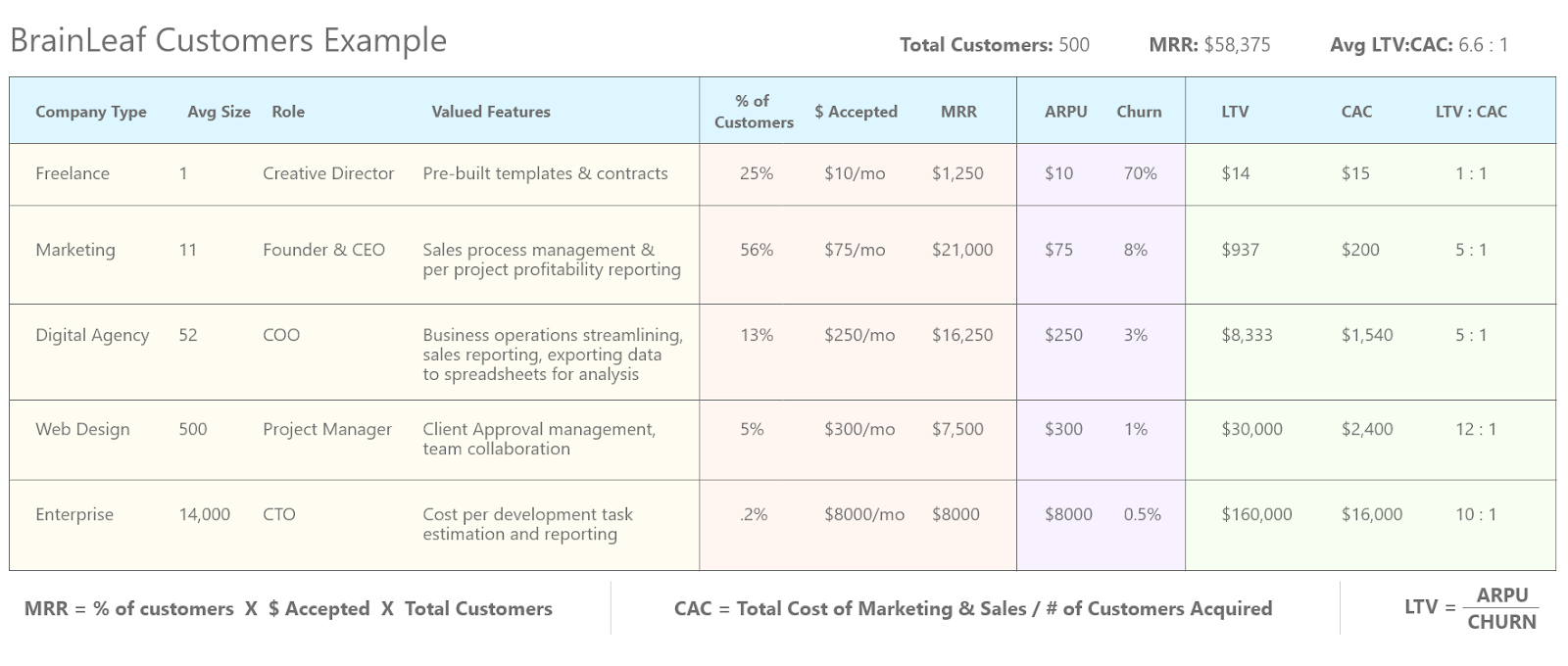Select the '$8,333' LTV cell
This screenshot has width=1568, height=666.
tap(1247, 335)
